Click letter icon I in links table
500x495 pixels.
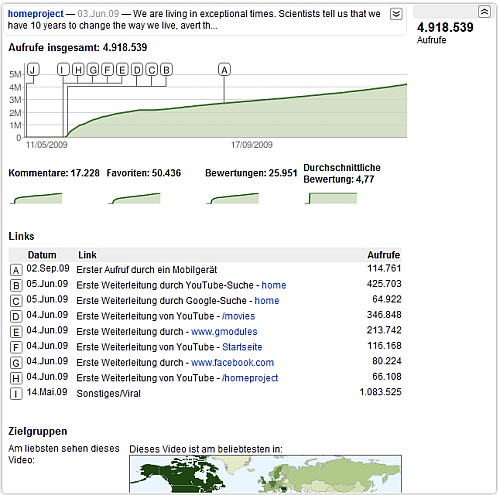click(x=16, y=394)
